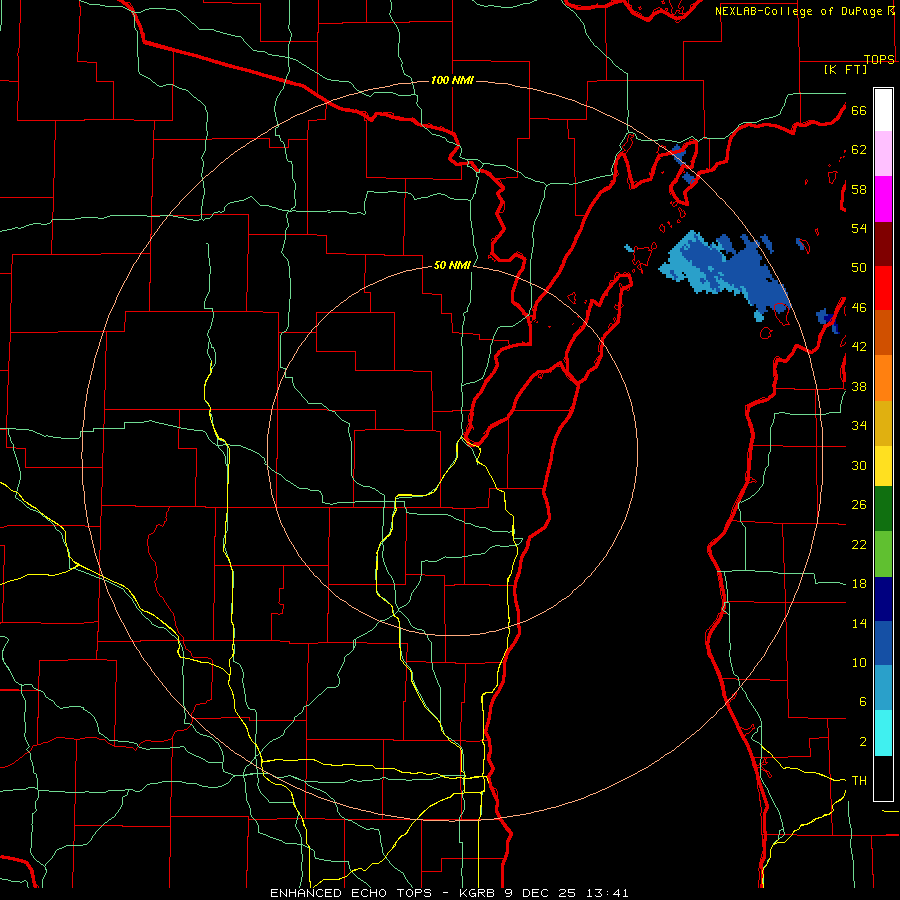Click the "9 DEC 25 13:41" timestamp
The height and width of the screenshot is (900, 900).
coord(567,893)
